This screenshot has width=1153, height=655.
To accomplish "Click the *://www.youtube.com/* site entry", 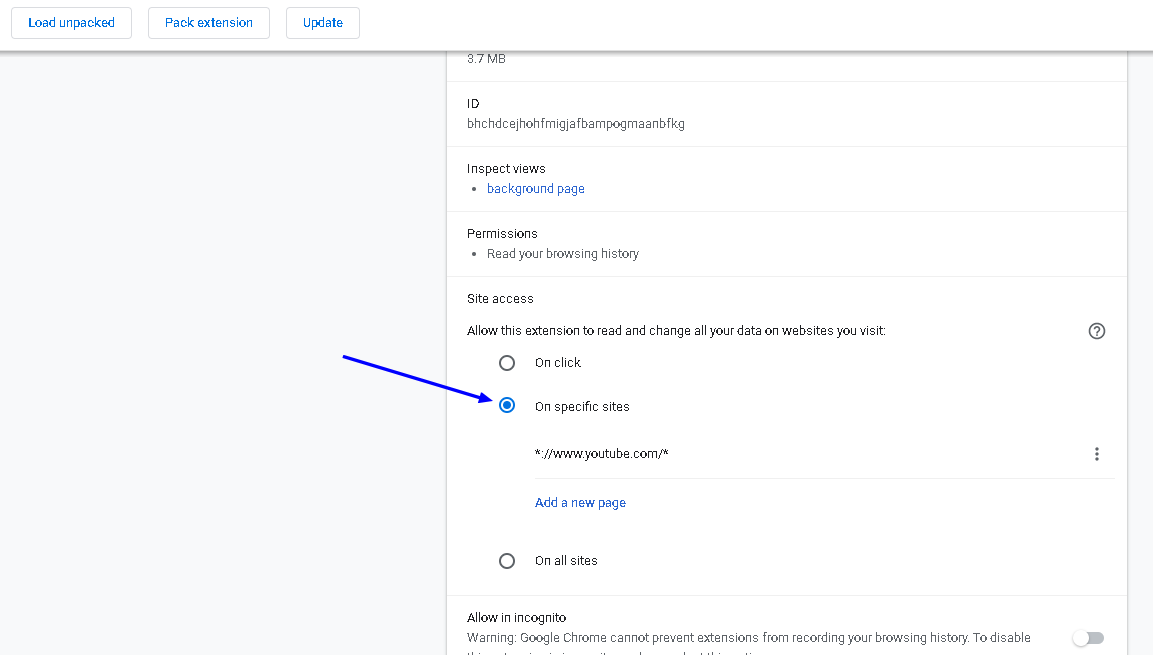I will pyautogui.click(x=602, y=454).
